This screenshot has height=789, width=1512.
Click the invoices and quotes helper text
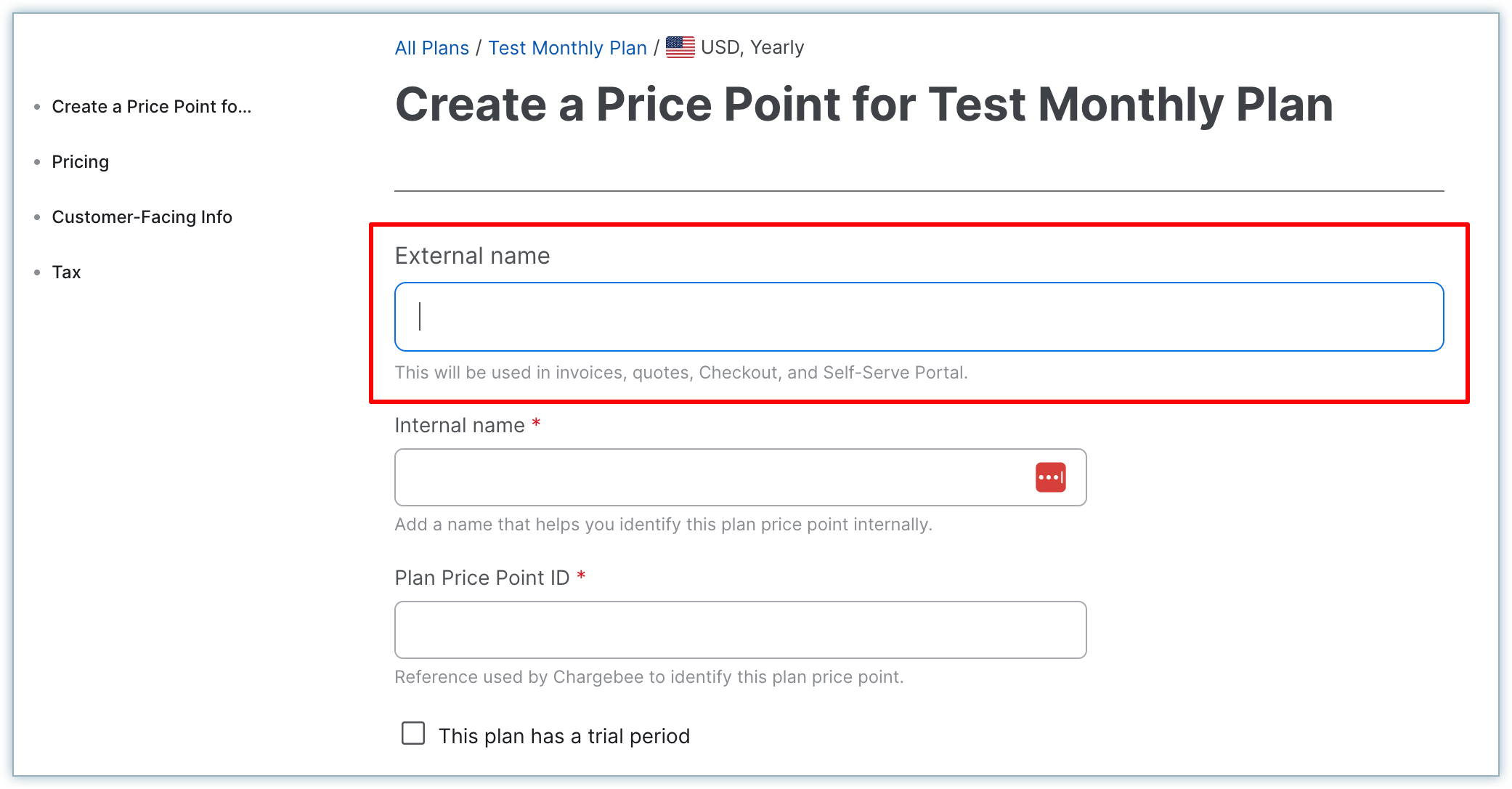680,373
